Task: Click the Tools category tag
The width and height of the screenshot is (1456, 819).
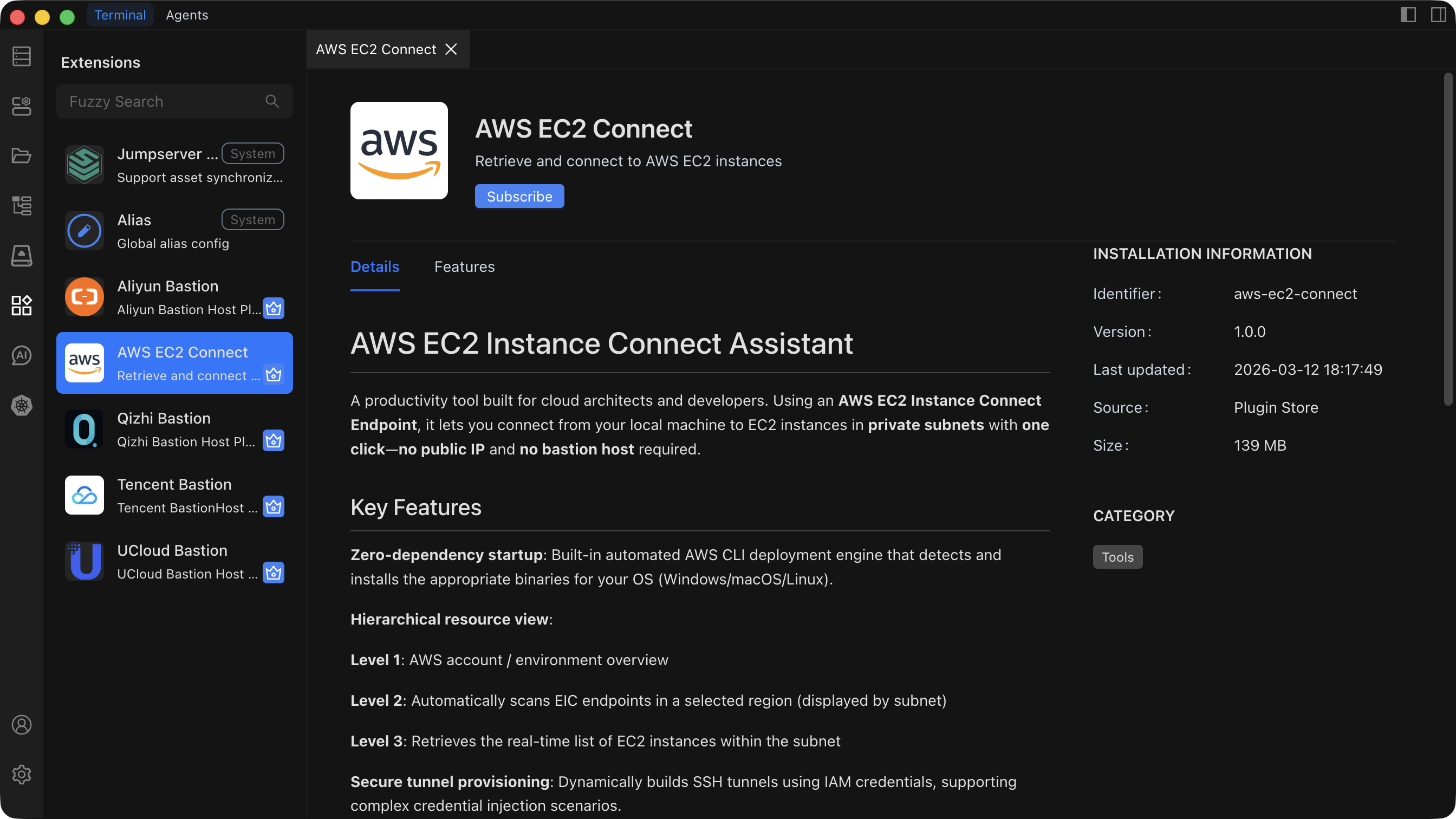Action: click(x=1117, y=557)
